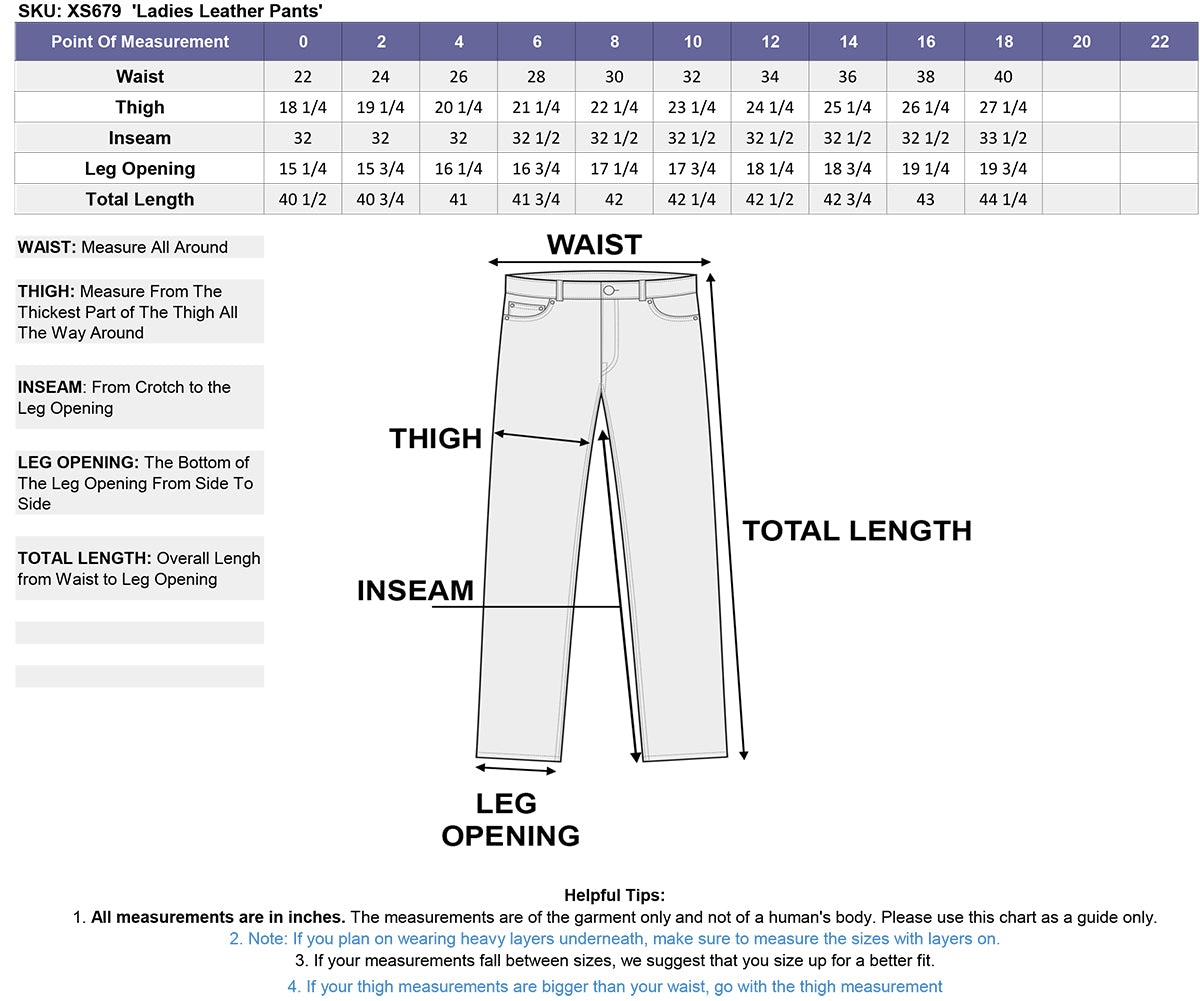Select size 20 column header
The height and width of the screenshot is (1001, 1200).
point(1082,42)
